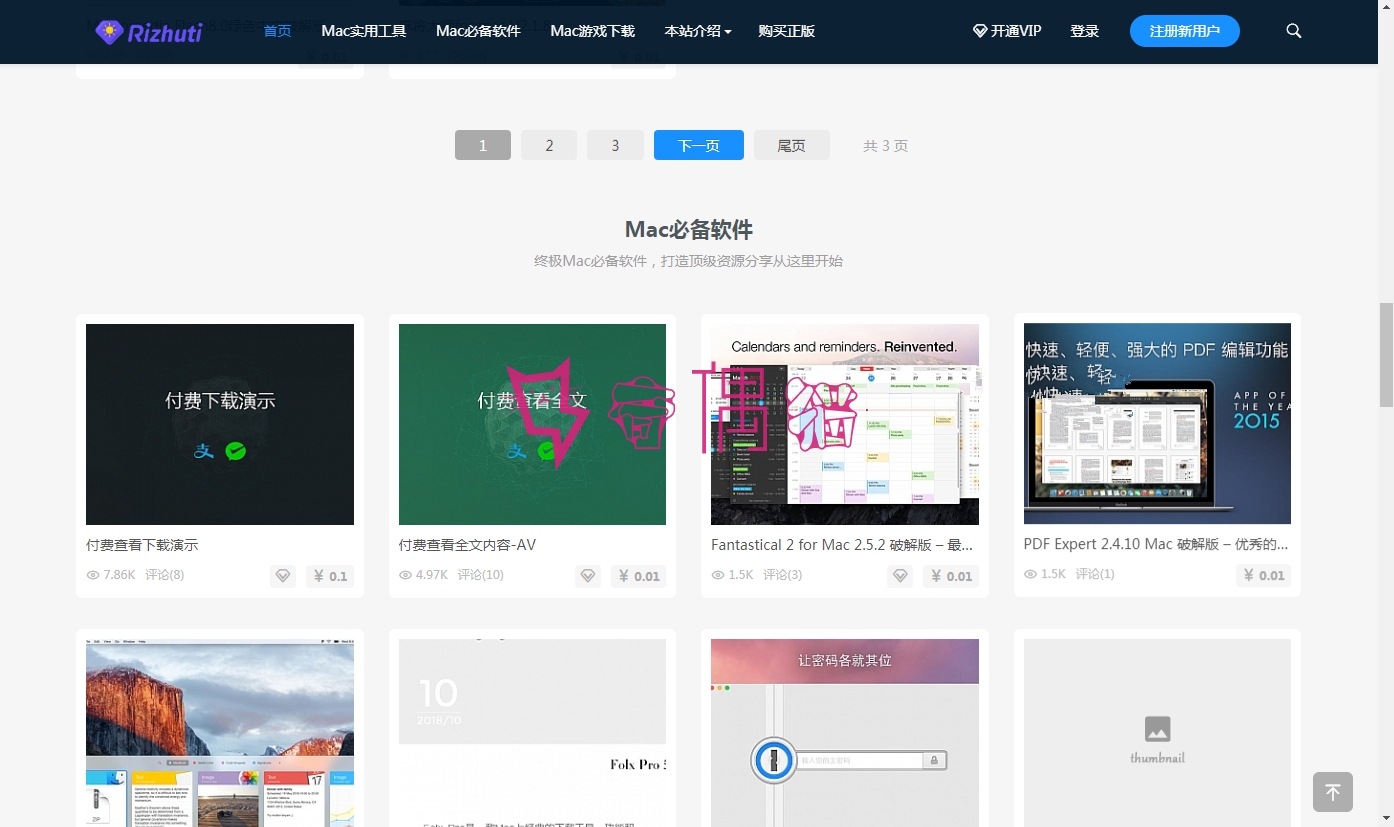Click the VIP diamond icon on 付费查看下载演示 card
The width and height of the screenshot is (1394, 827).
pos(283,576)
